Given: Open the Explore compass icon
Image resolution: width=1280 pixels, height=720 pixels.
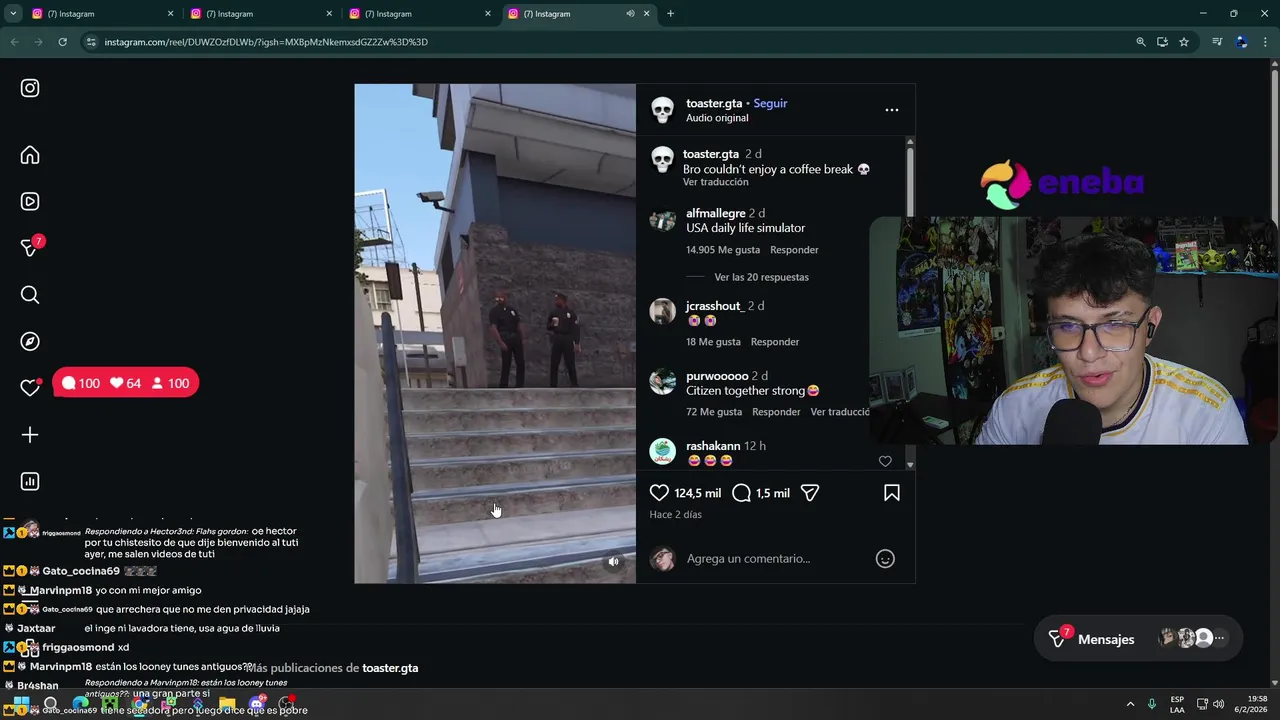Looking at the screenshot, I should tap(30, 341).
